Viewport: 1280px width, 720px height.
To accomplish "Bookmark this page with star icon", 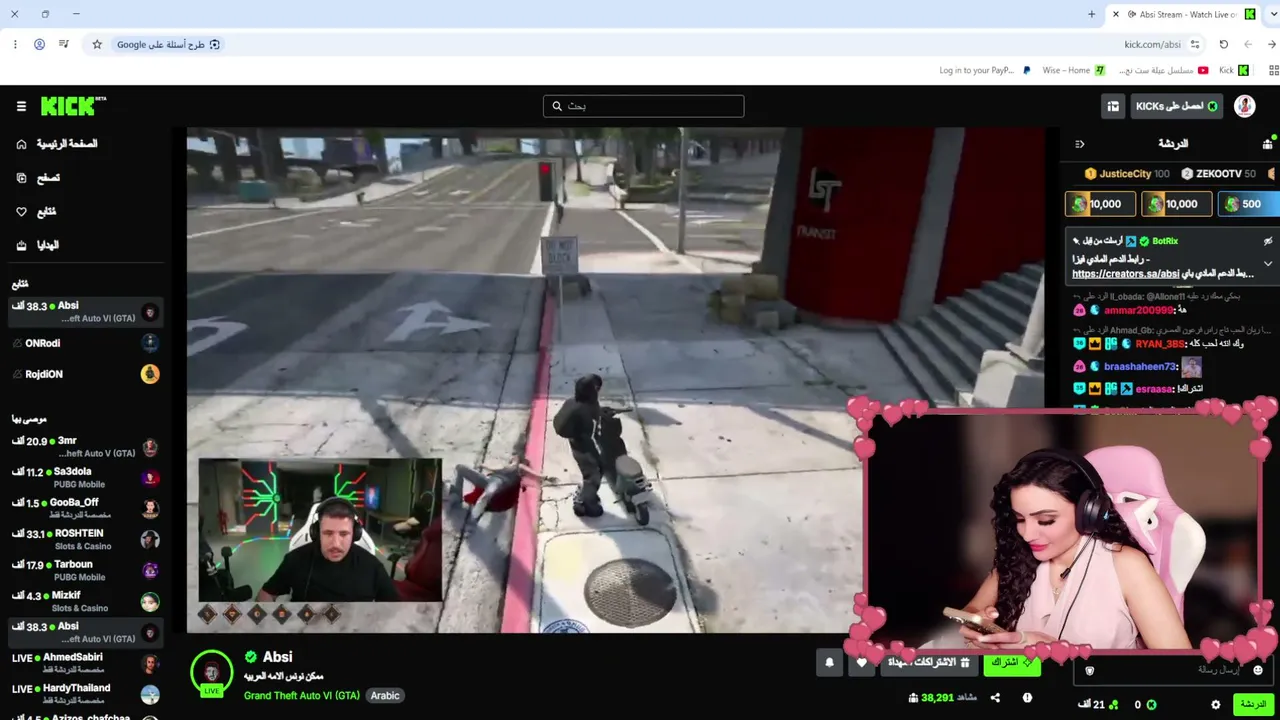I will tap(97, 44).
